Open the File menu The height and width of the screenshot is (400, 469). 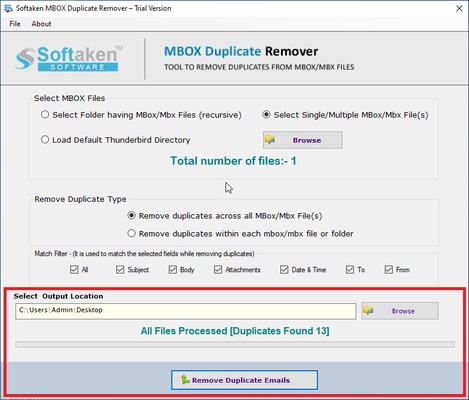coord(15,24)
